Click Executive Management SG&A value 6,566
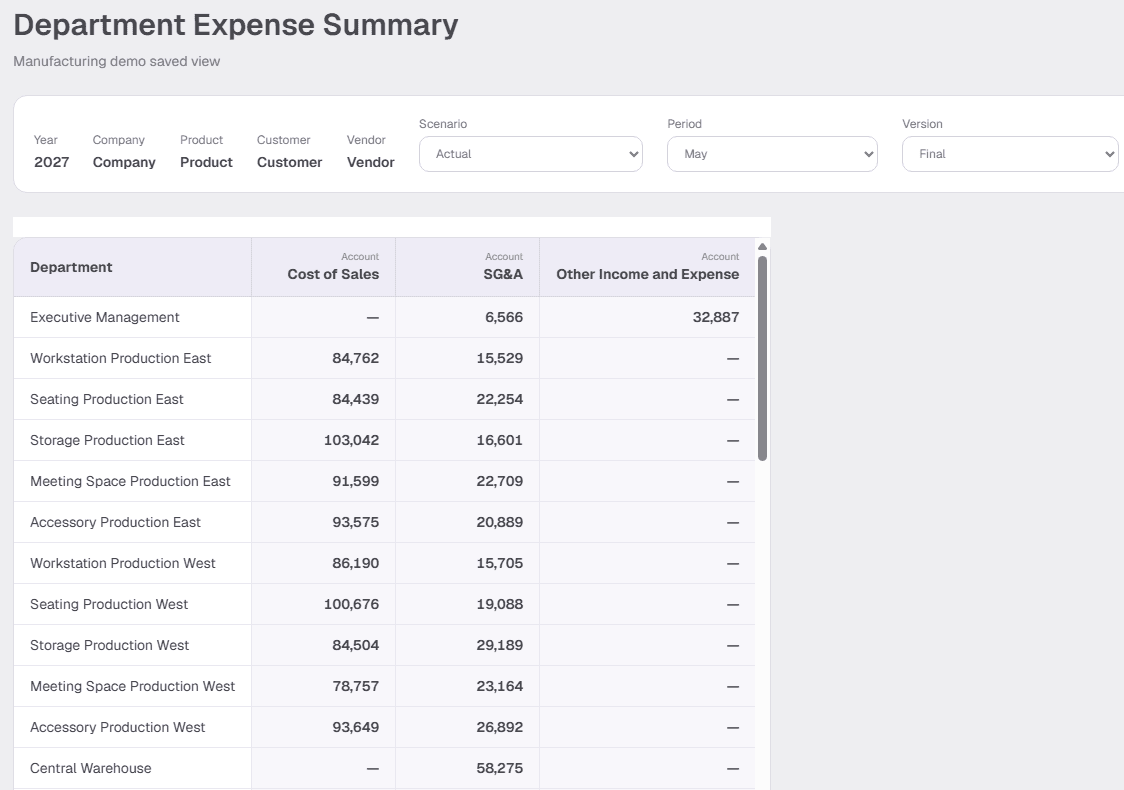Screen dimensions: 1124x790 pos(504,318)
